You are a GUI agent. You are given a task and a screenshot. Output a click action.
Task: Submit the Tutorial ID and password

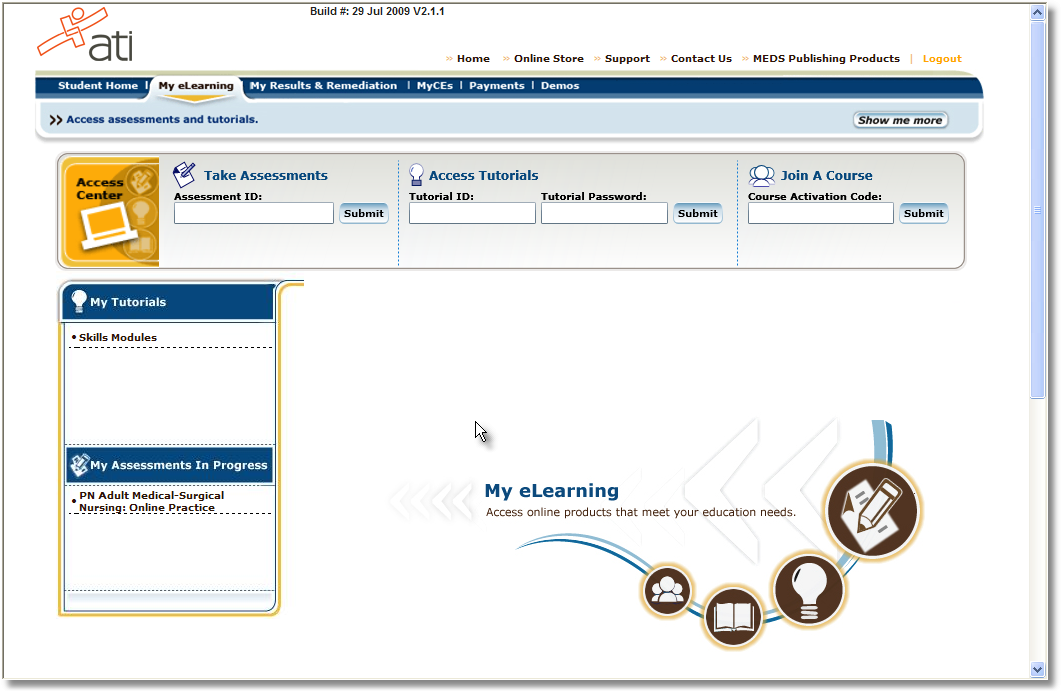[698, 213]
